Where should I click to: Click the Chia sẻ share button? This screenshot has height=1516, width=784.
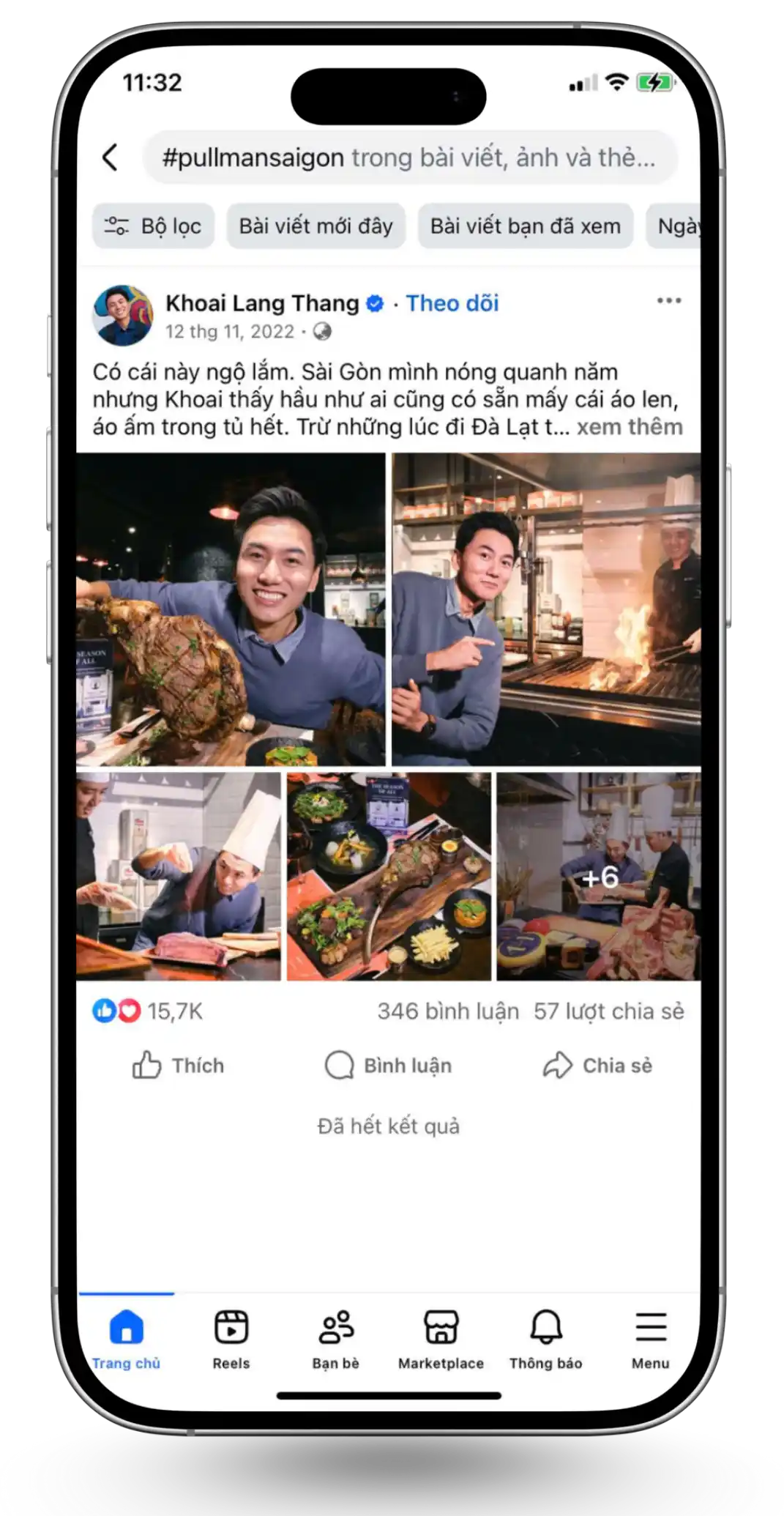[x=597, y=1066]
